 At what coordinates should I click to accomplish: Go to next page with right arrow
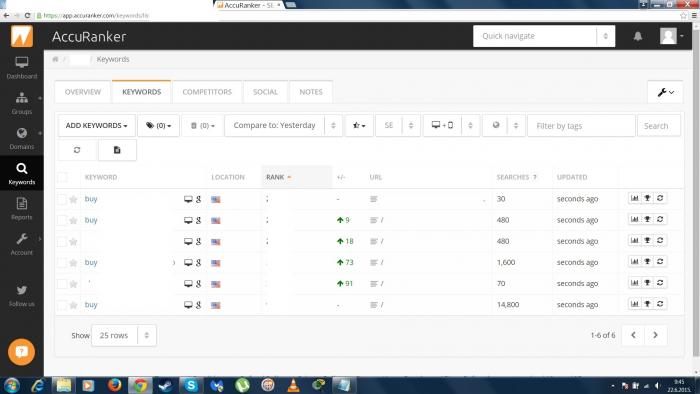[655, 335]
